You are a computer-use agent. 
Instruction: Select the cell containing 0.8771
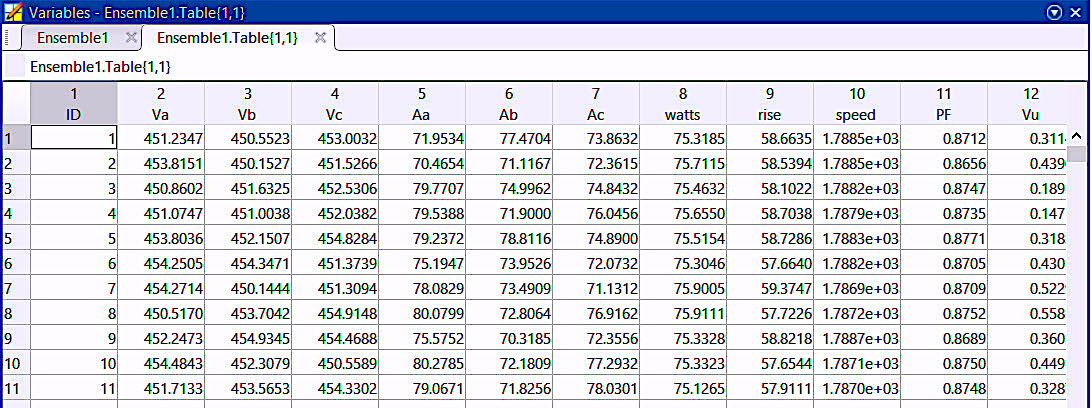coord(944,239)
